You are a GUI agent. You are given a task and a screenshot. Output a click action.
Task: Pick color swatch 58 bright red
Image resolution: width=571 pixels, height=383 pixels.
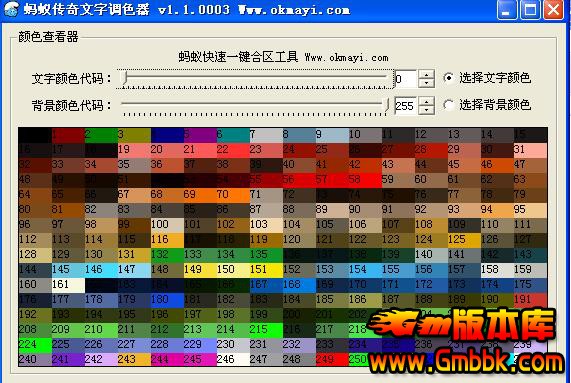click(x=365, y=180)
